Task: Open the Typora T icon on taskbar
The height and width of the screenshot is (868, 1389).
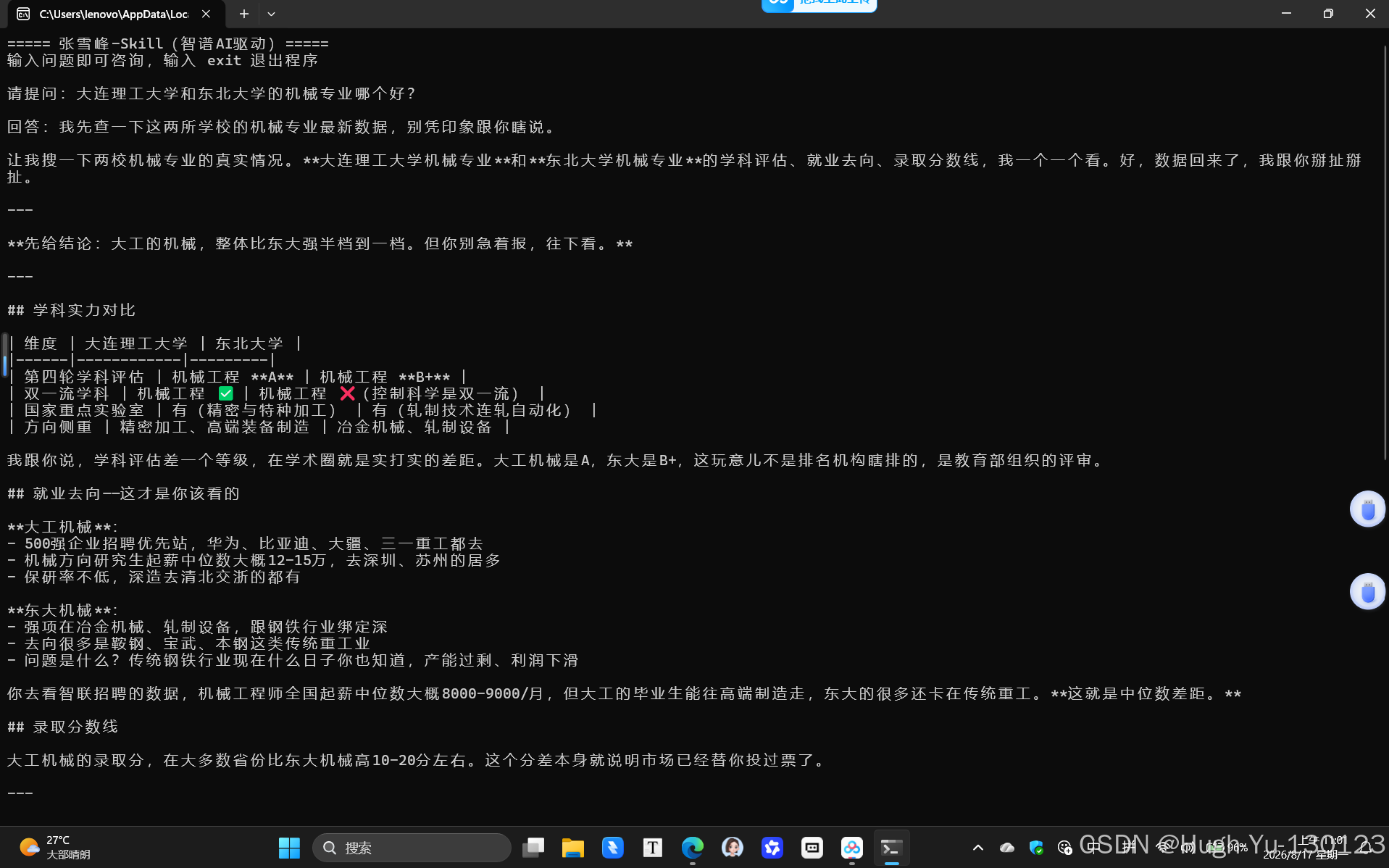Action: click(653, 848)
